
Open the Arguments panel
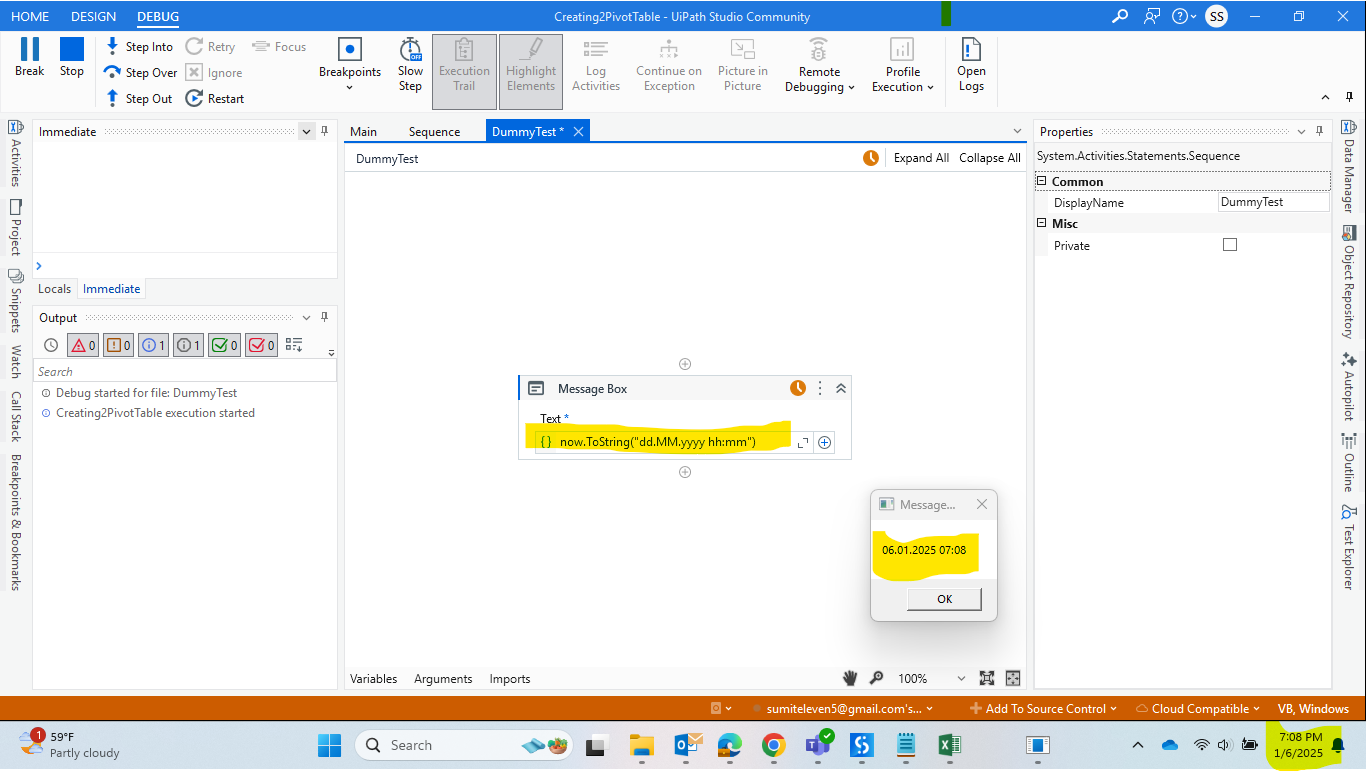coord(443,678)
